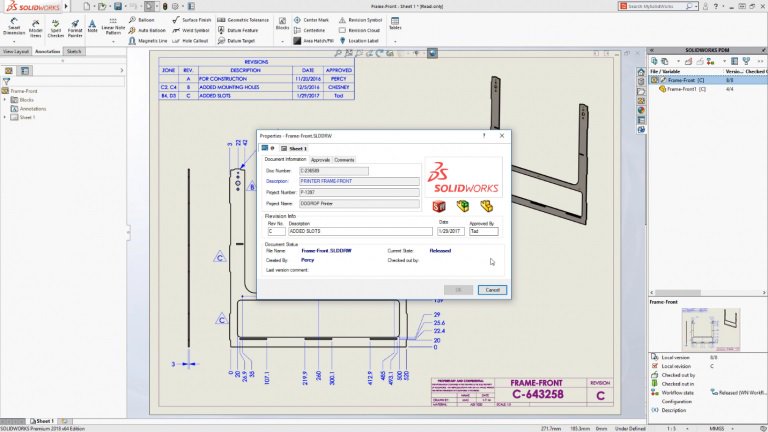768x432 pixels.
Task: Click the Auto Balloon tool
Action: [x=147, y=30]
